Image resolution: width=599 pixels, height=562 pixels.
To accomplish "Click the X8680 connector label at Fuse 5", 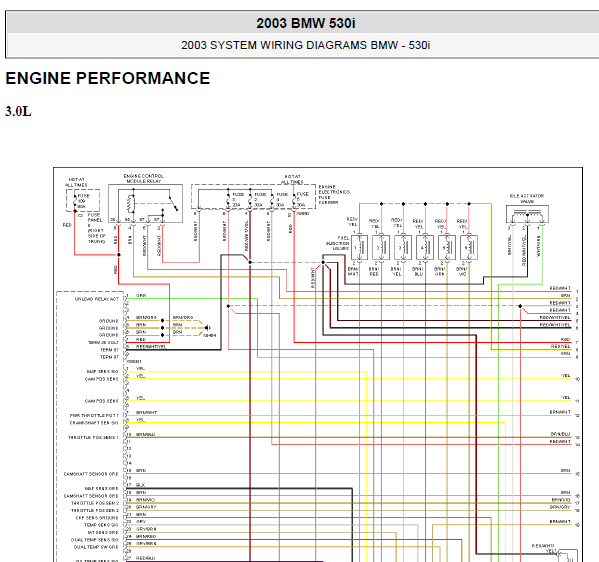I will 303,214.
